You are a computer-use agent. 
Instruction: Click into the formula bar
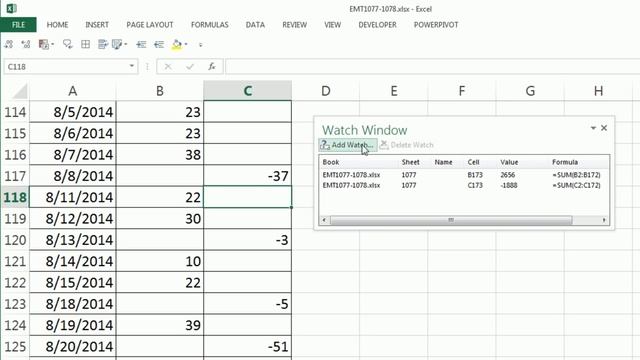[432, 67]
